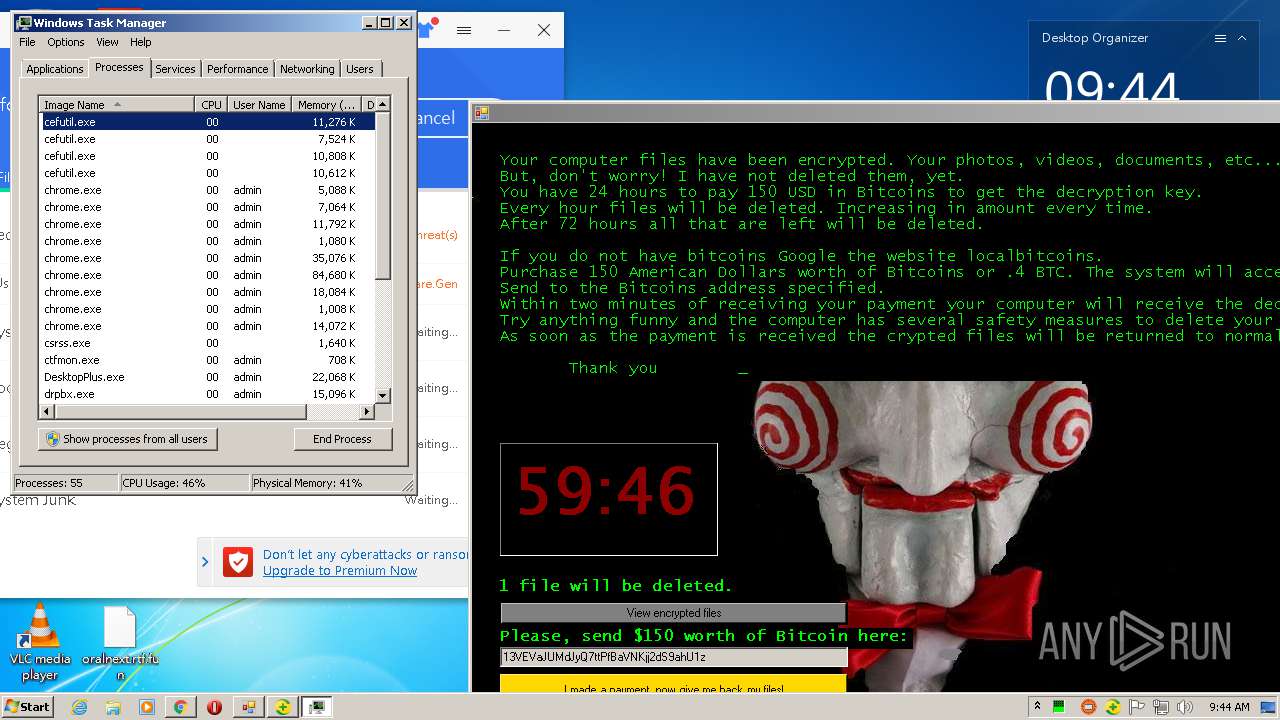Image resolution: width=1280 pixels, height=720 pixels.
Task: Click the green 360 security tray icon
Action: tap(1113, 707)
